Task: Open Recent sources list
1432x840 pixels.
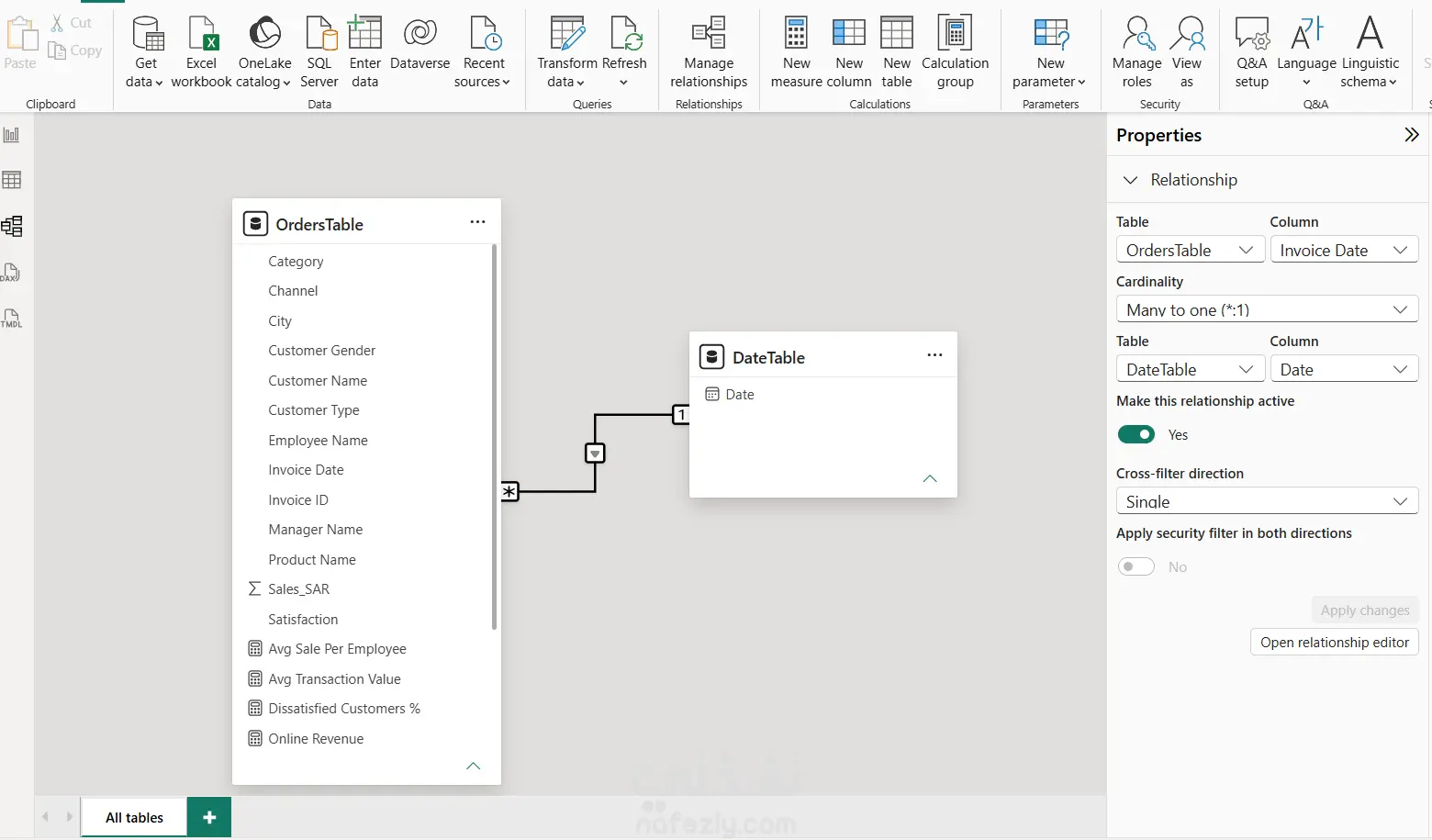Action: point(483,52)
